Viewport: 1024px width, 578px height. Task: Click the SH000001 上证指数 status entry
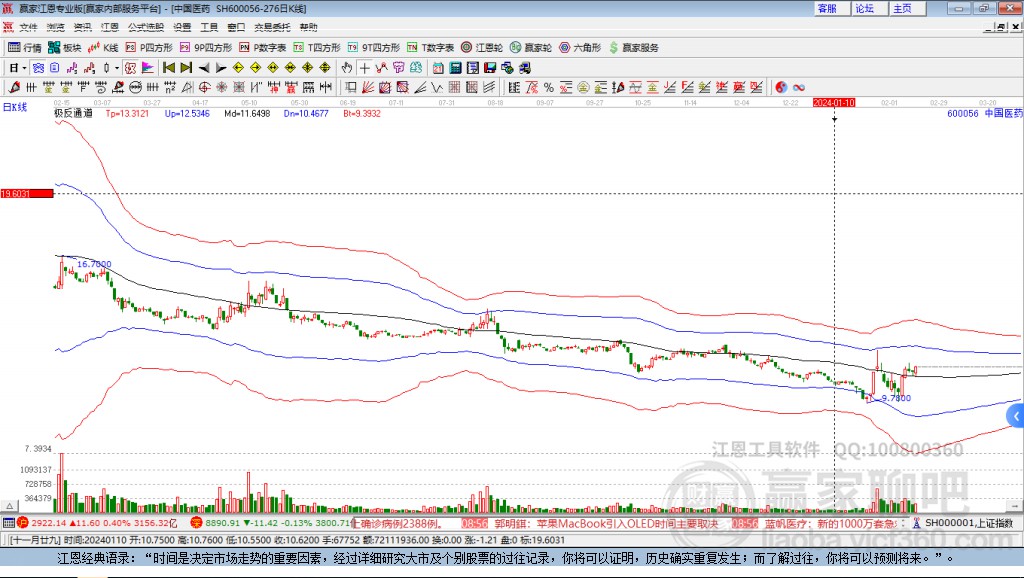pyautogui.click(x=964, y=523)
